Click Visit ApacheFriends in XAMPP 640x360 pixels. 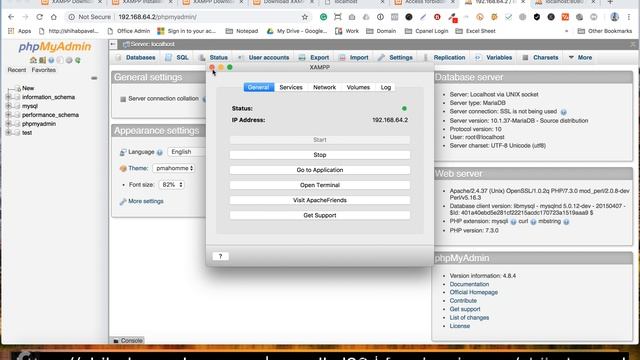pyautogui.click(x=320, y=200)
